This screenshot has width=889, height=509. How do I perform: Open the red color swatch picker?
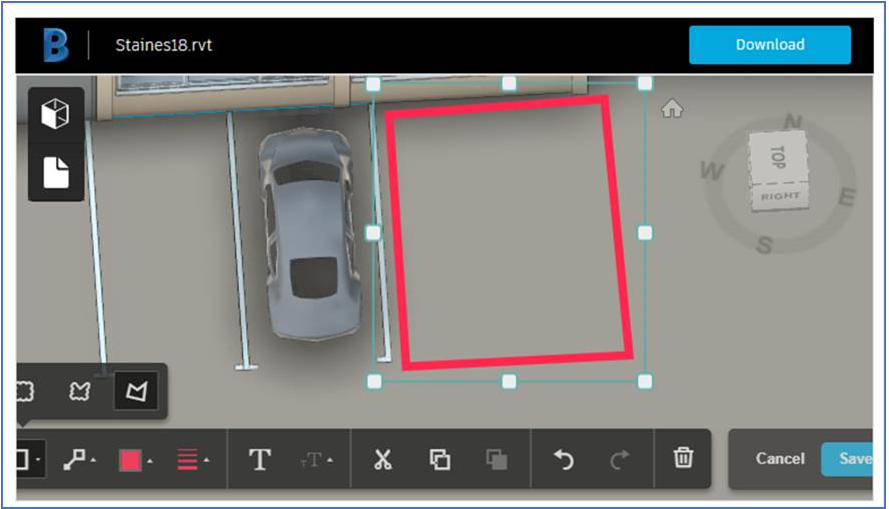(135, 460)
